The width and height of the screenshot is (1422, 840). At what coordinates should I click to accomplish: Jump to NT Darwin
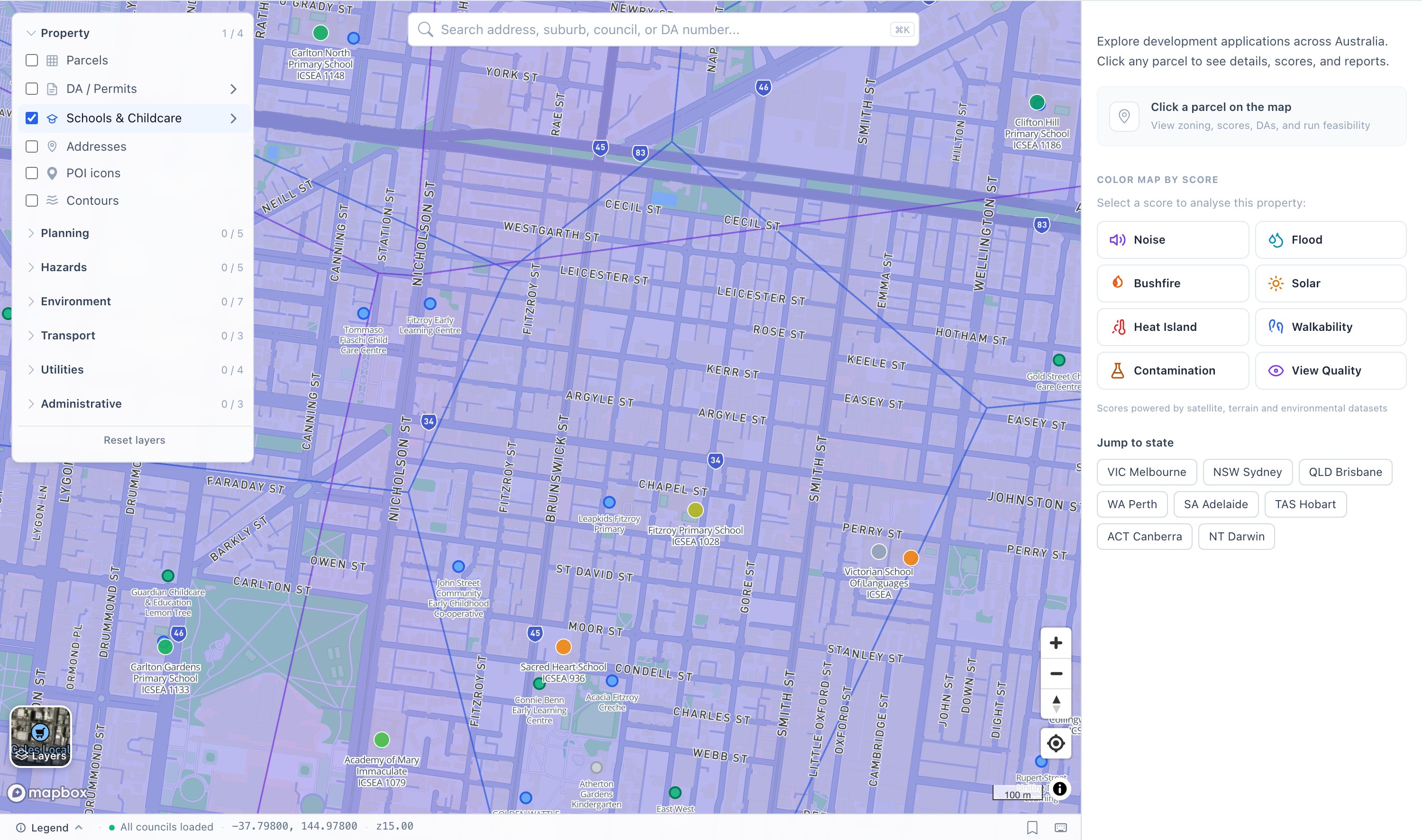[x=1236, y=537]
